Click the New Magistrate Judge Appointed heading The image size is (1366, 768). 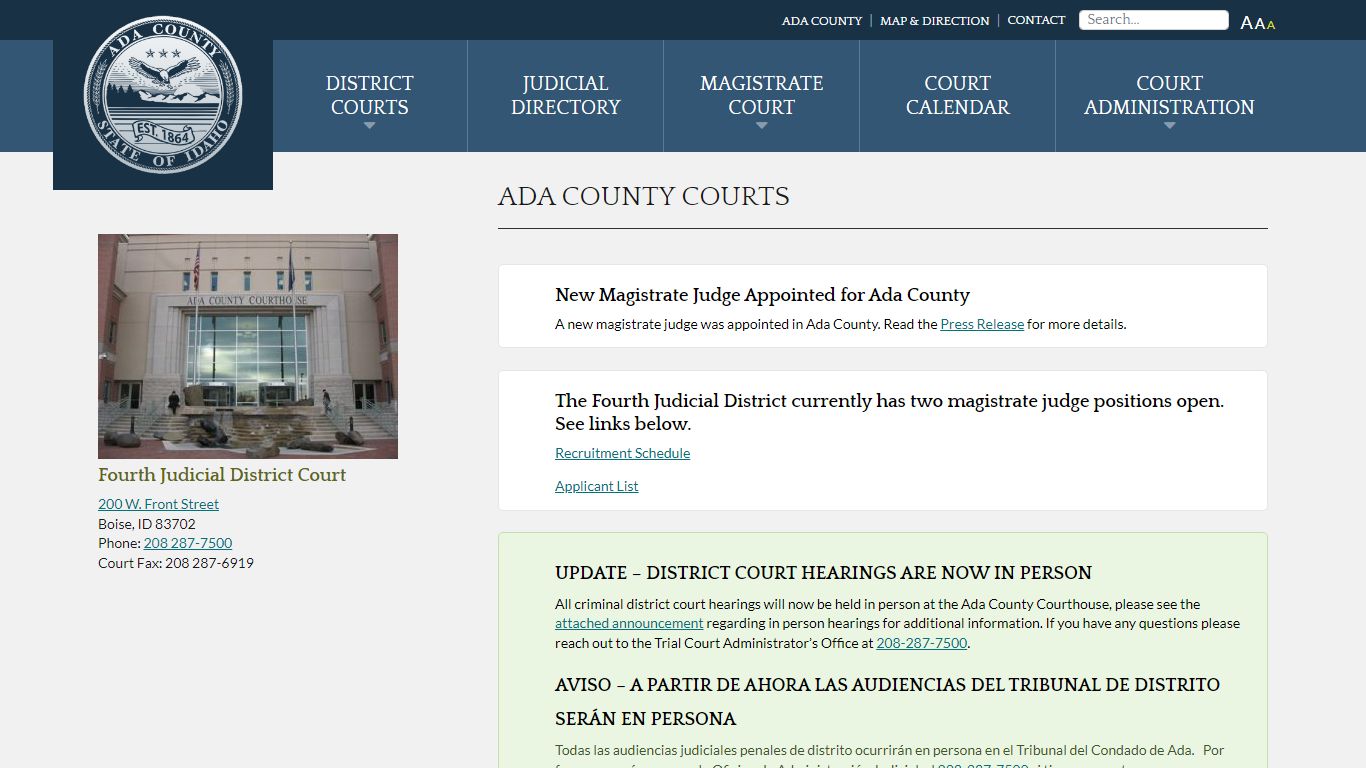[762, 295]
